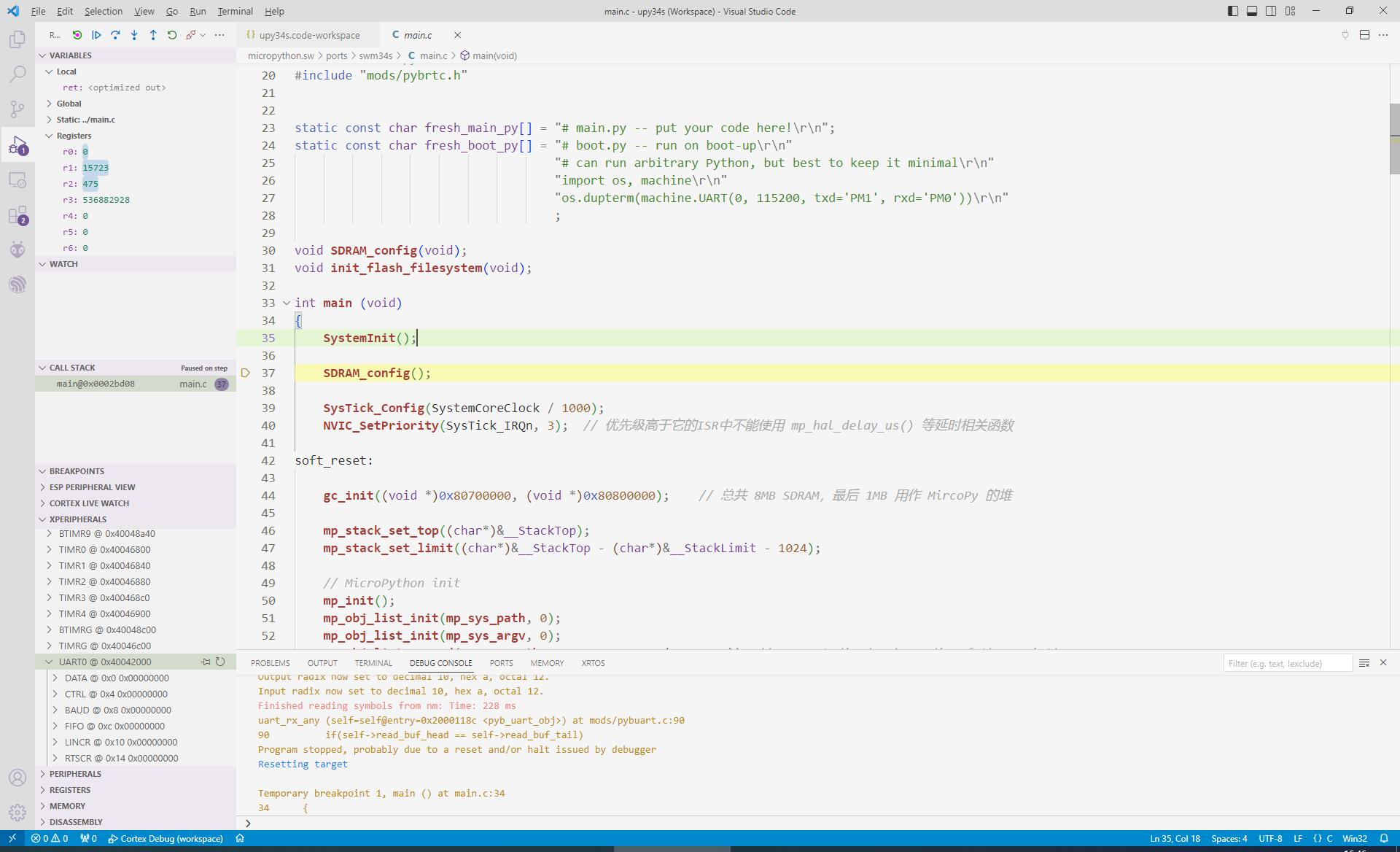This screenshot has width=1400, height=852.
Task: Select the PORTS tab
Action: [x=501, y=662]
